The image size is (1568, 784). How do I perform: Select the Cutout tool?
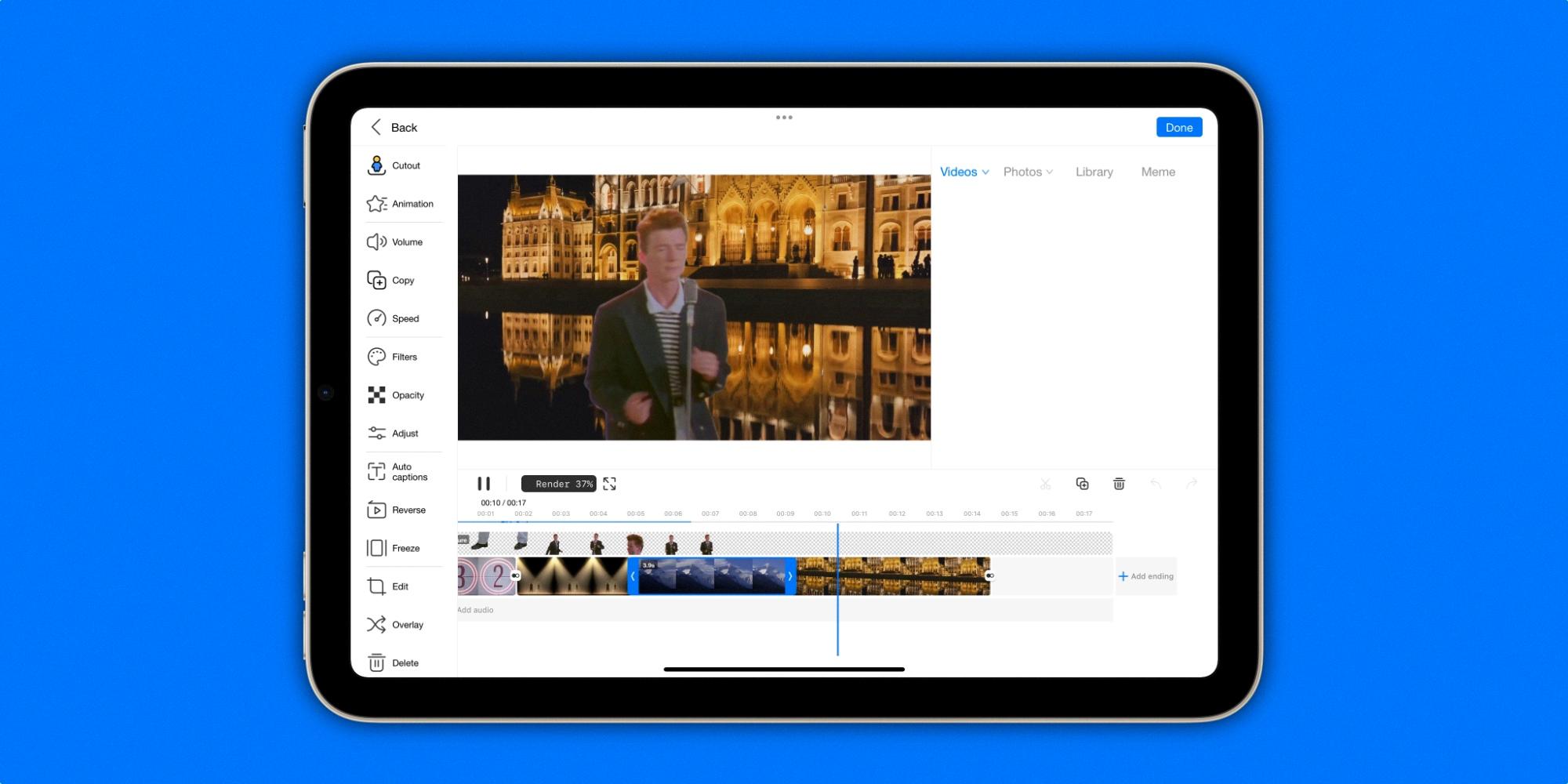click(x=394, y=165)
